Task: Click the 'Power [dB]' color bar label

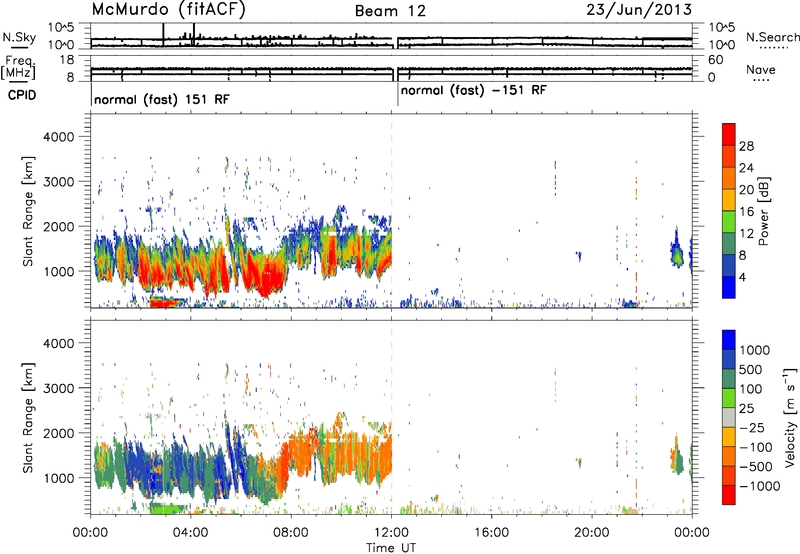Action: pyautogui.click(x=763, y=211)
